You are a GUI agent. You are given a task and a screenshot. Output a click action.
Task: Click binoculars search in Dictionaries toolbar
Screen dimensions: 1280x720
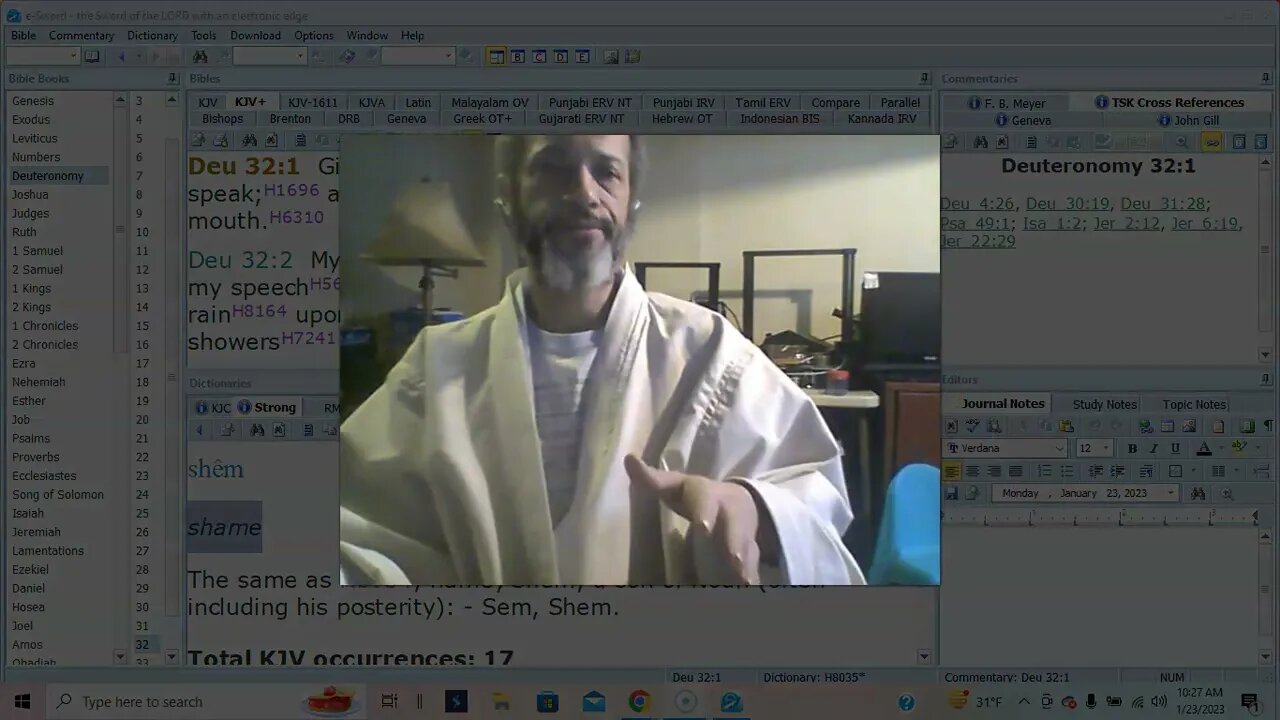click(257, 430)
